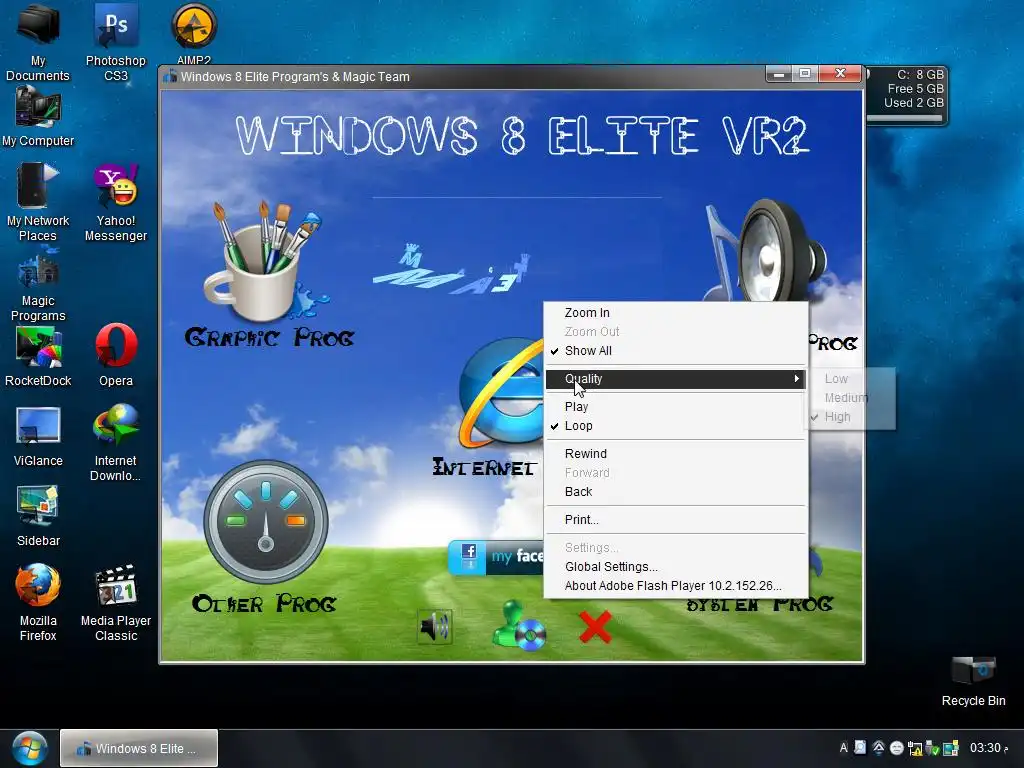Set quality to Low in the submenu
Viewport: 1024px width, 768px height.
coord(851,379)
